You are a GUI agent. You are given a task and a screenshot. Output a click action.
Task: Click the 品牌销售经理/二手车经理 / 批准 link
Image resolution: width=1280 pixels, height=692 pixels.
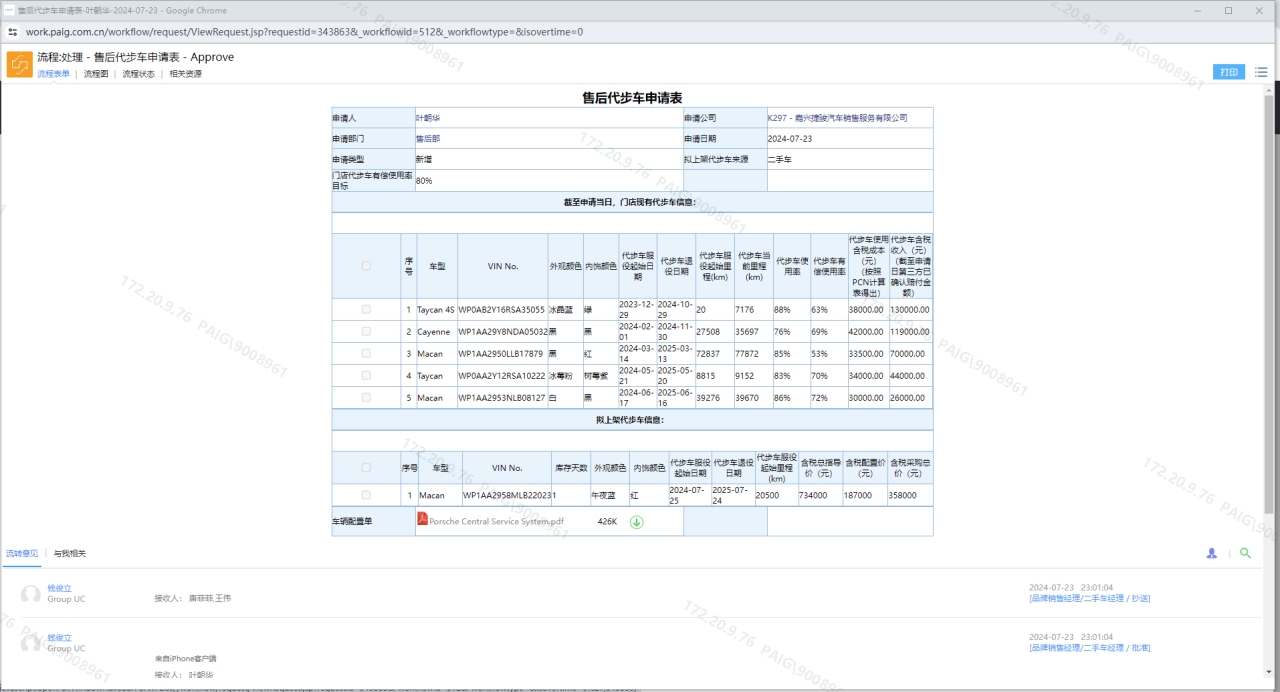tap(1089, 648)
